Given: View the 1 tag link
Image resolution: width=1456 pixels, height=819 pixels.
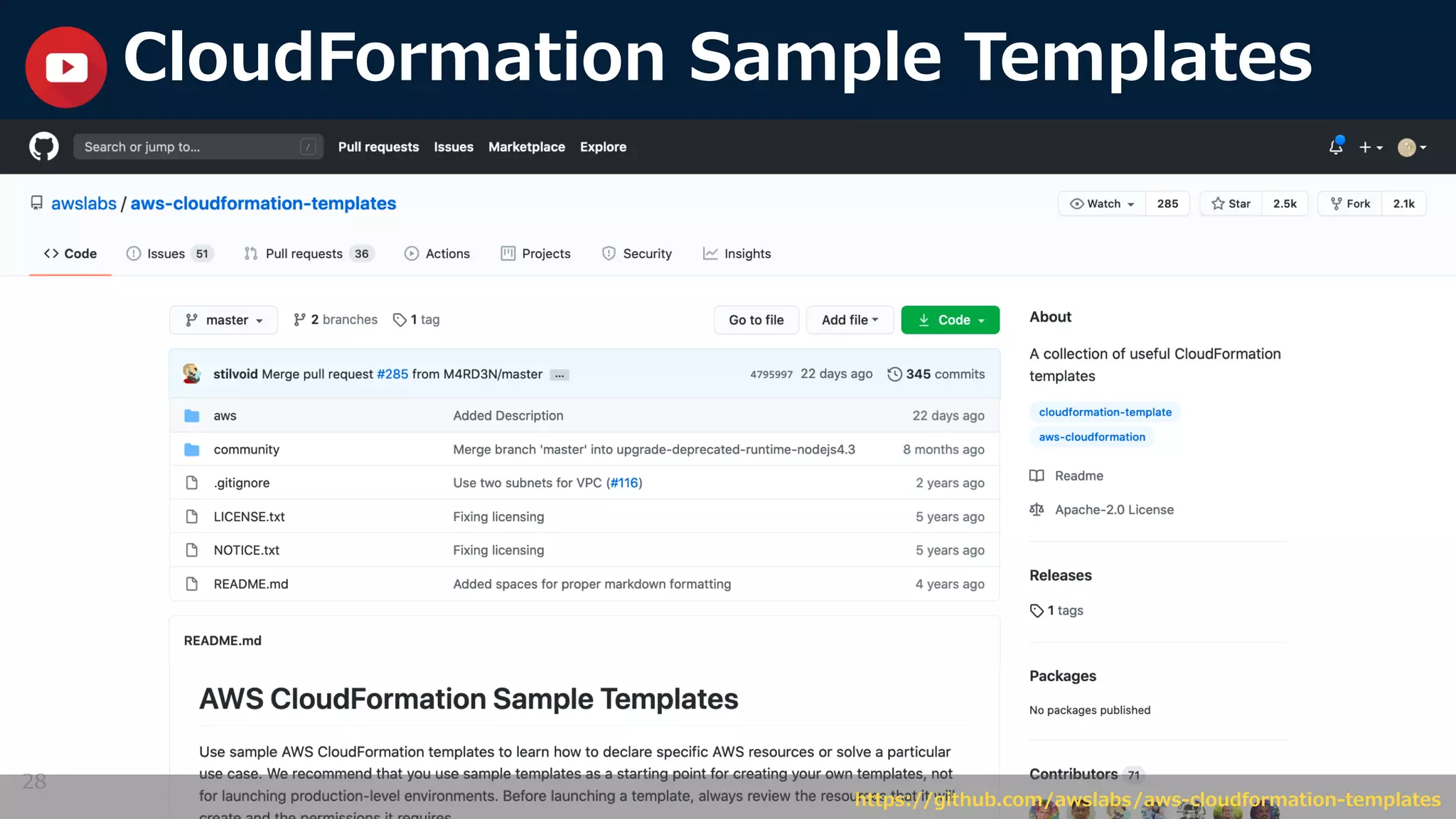Looking at the screenshot, I should (417, 320).
